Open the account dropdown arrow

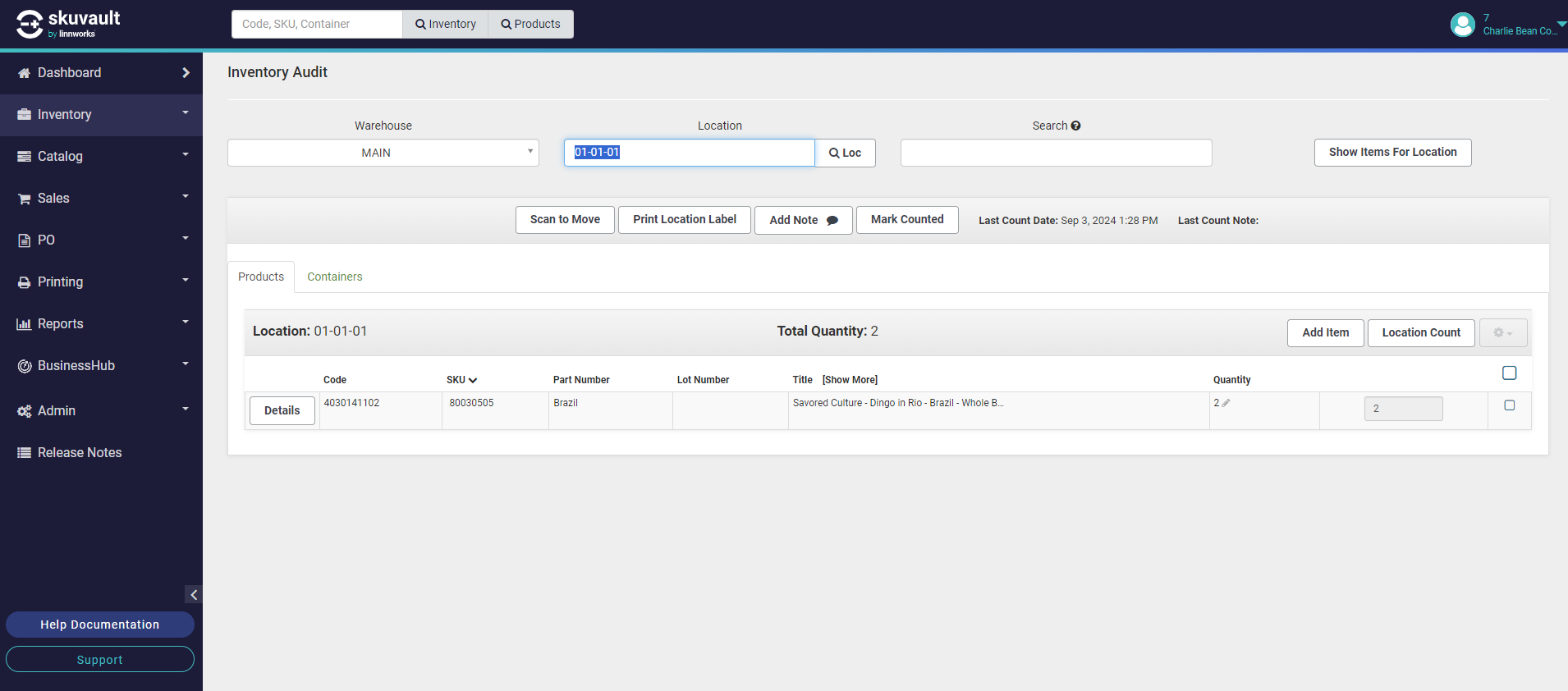tap(1561, 24)
